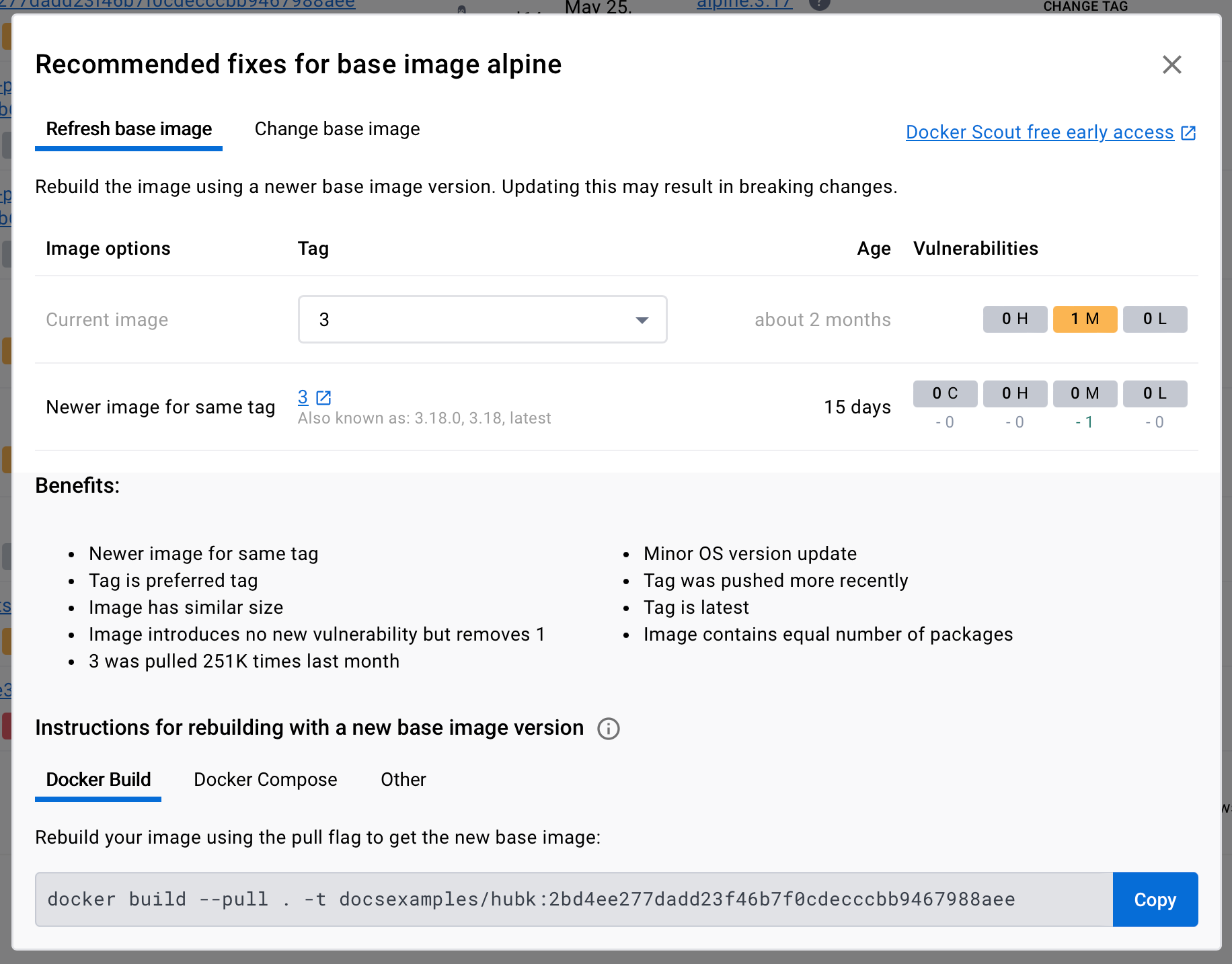Copy the docker build command
The image size is (1232, 964).
point(1155,899)
